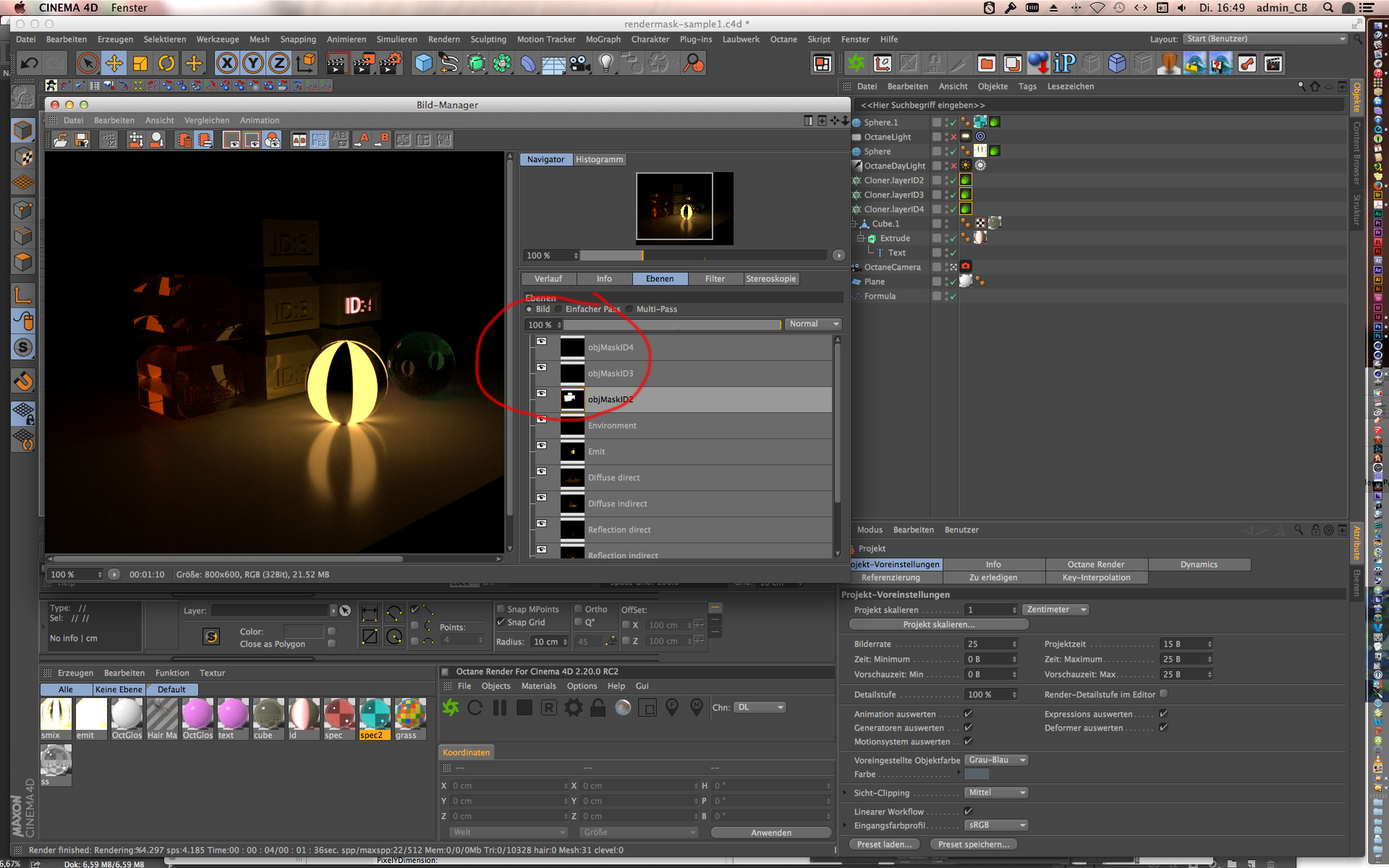1389x868 pixels.
Task: Click the Undo arrow icon
Action: pyautogui.click(x=29, y=64)
